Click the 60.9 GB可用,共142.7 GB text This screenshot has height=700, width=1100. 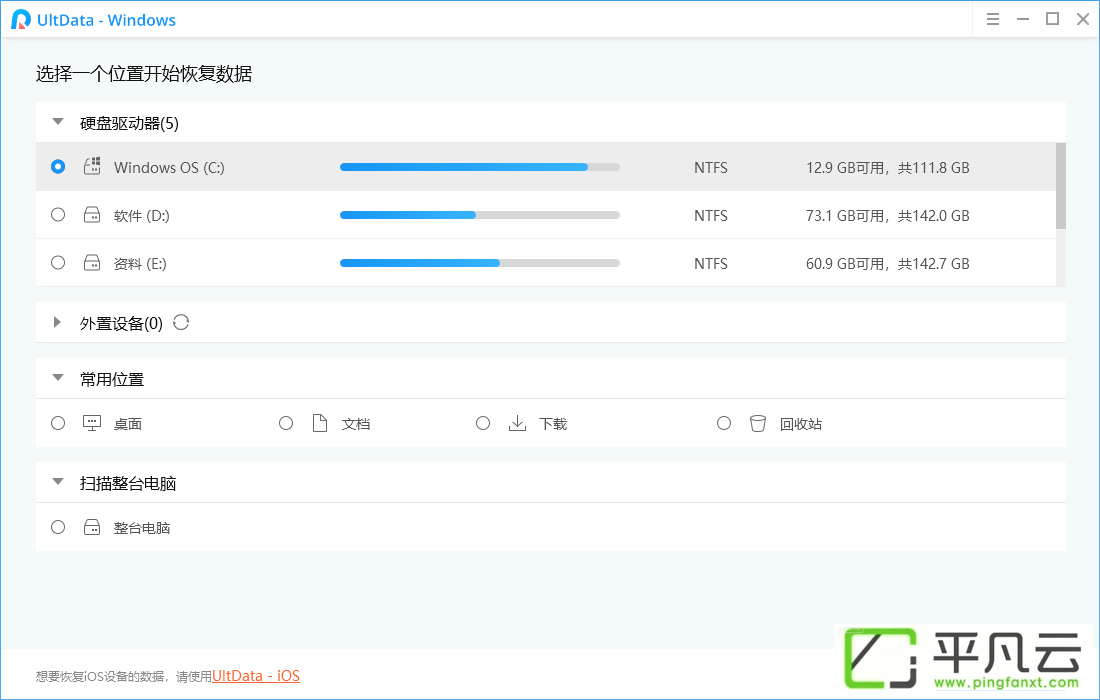click(887, 264)
